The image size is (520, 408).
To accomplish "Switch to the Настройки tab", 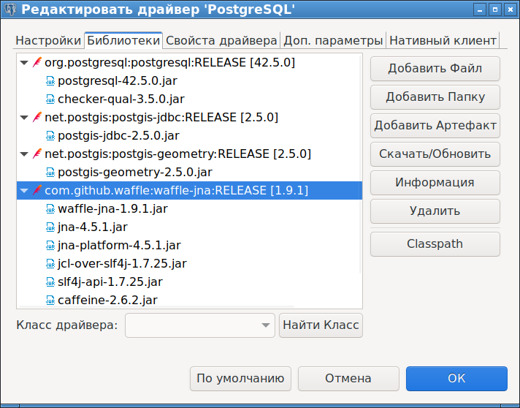I will pos(48,41).
